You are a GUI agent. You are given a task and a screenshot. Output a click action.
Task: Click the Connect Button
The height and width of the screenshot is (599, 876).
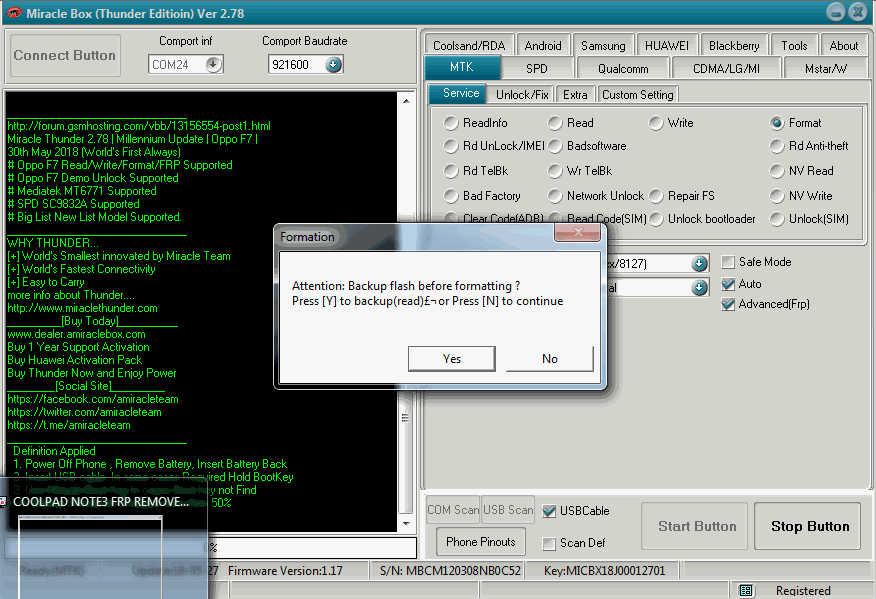[65, 55]
